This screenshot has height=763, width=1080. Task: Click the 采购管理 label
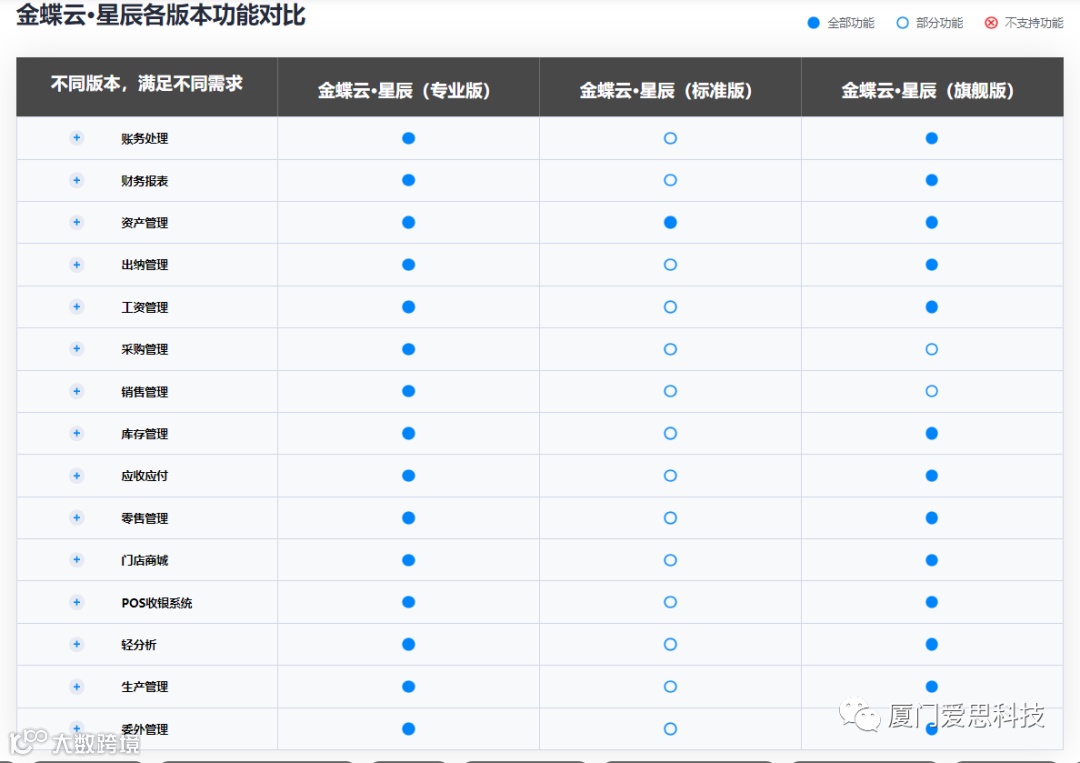[x=145, y=350]
